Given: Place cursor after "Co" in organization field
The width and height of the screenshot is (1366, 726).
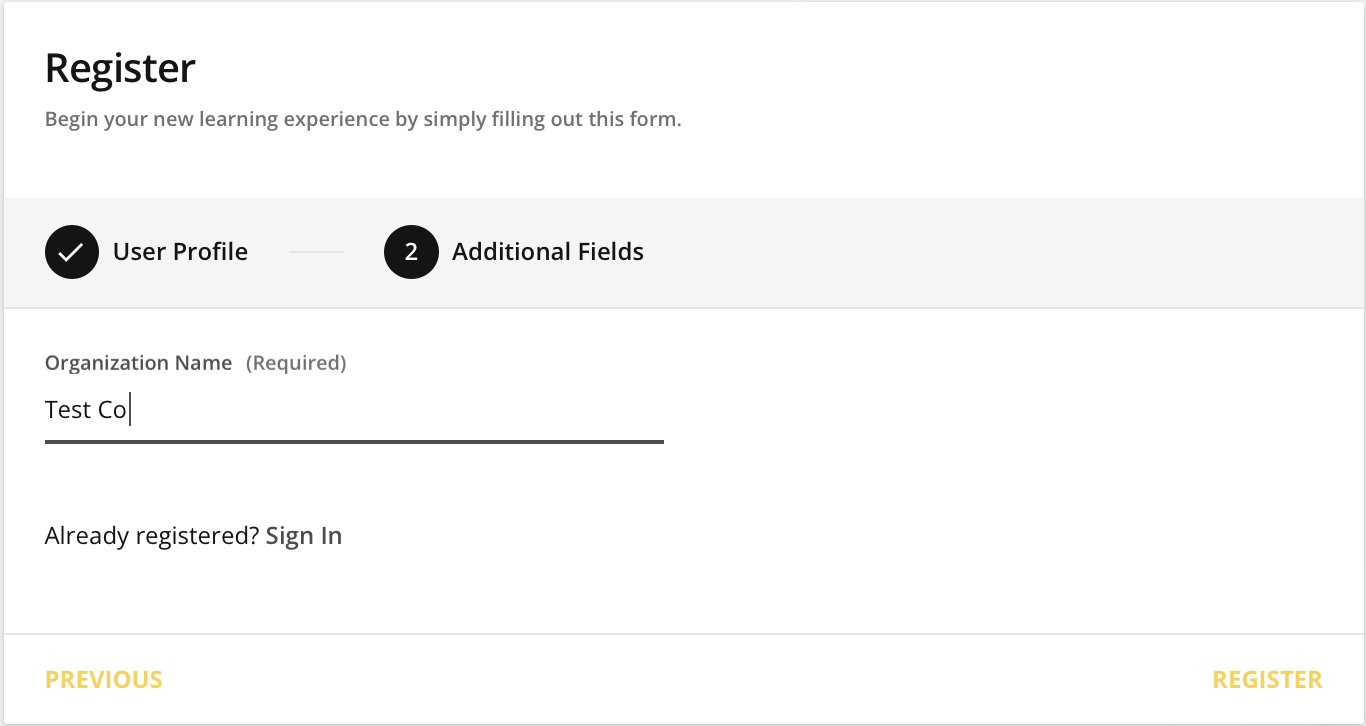Looking at the screenshot, I should (129, 410).
